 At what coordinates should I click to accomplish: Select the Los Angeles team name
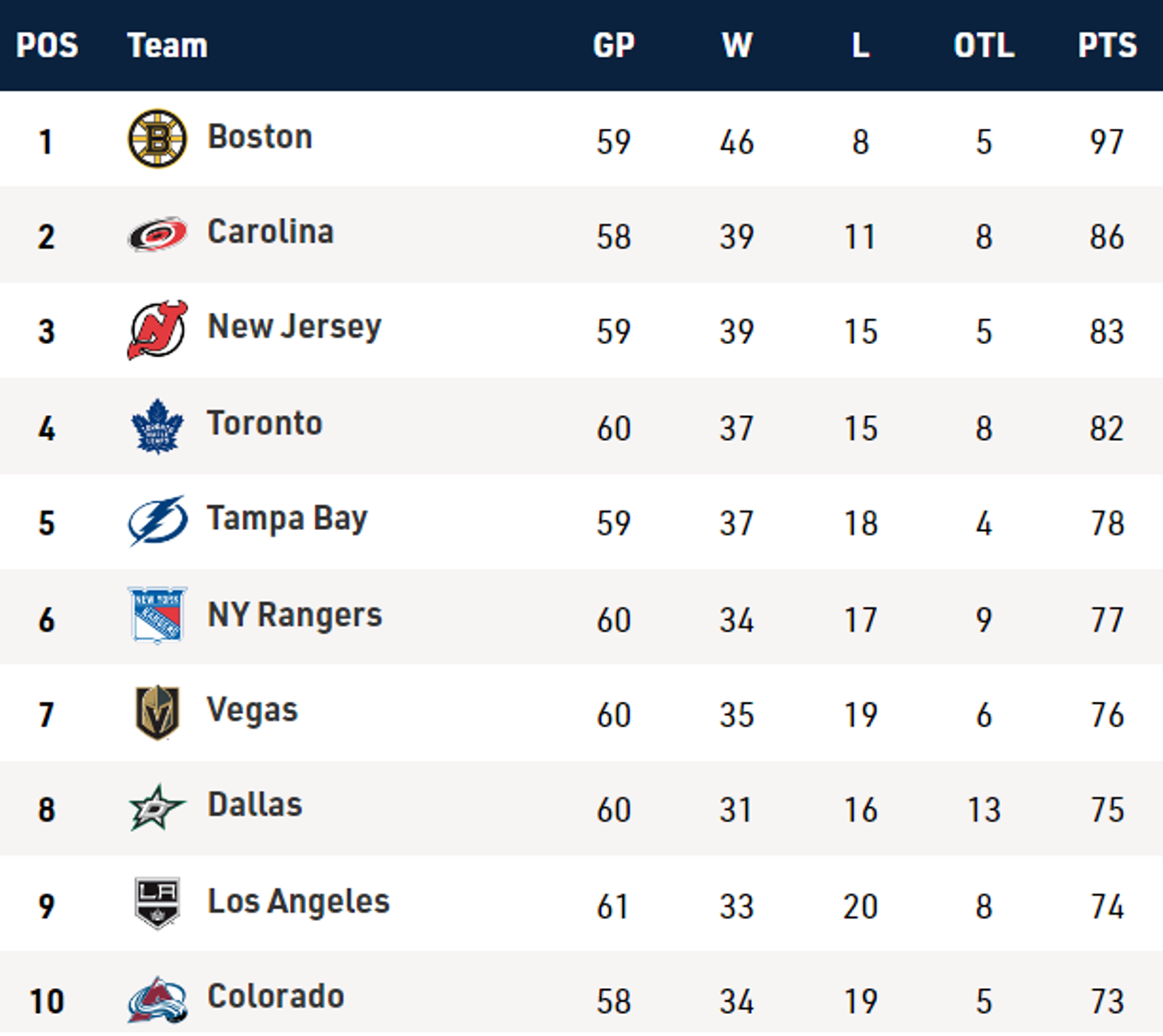pos(298,902)
